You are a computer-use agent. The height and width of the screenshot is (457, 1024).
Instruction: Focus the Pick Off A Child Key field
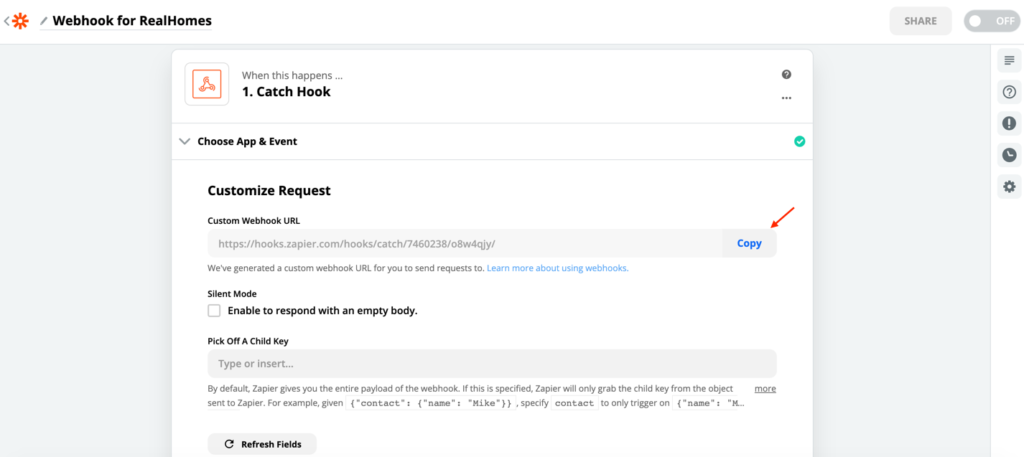coord(492,364)
